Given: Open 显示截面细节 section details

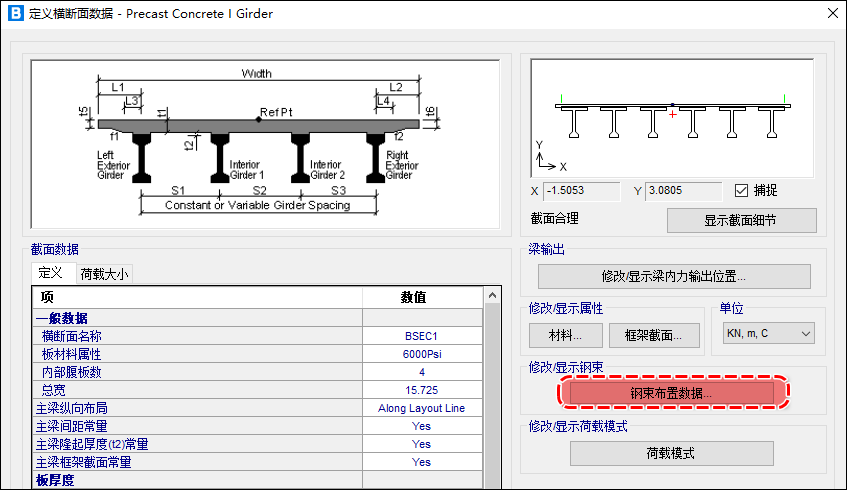Looking at the screenshot, I should (741, 220).
